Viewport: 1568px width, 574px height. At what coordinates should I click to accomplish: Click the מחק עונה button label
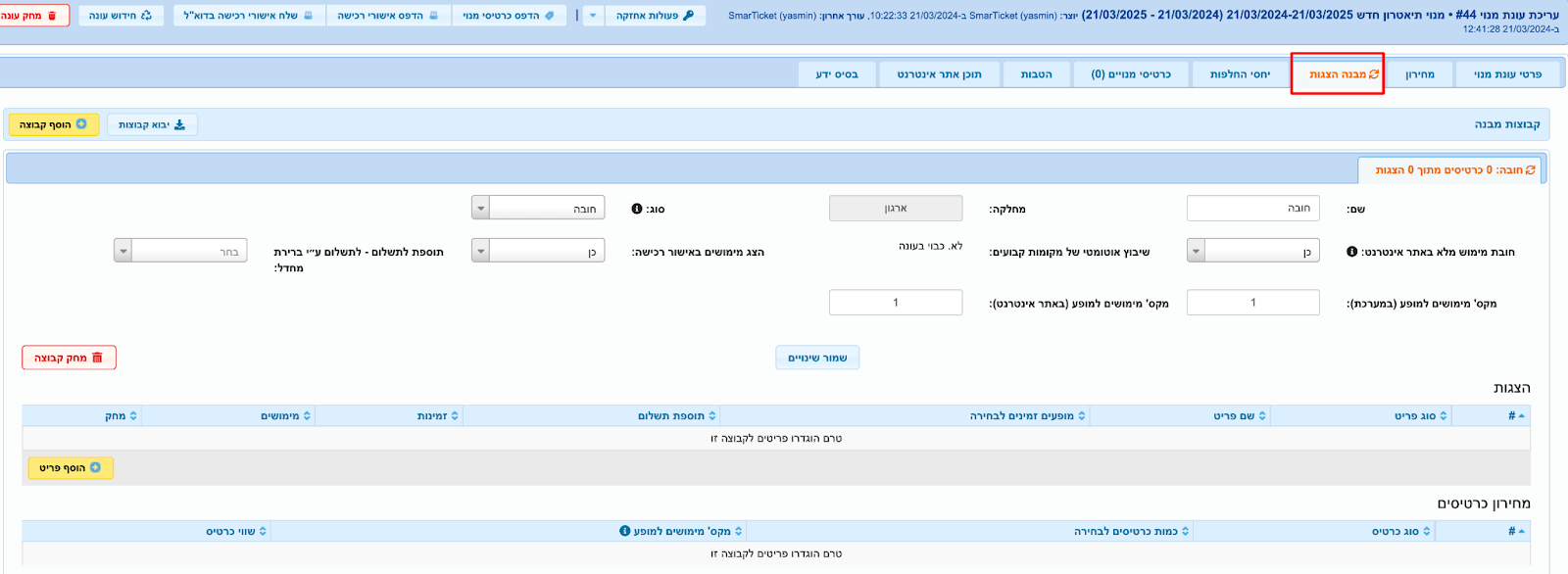[x=21, y=16]
